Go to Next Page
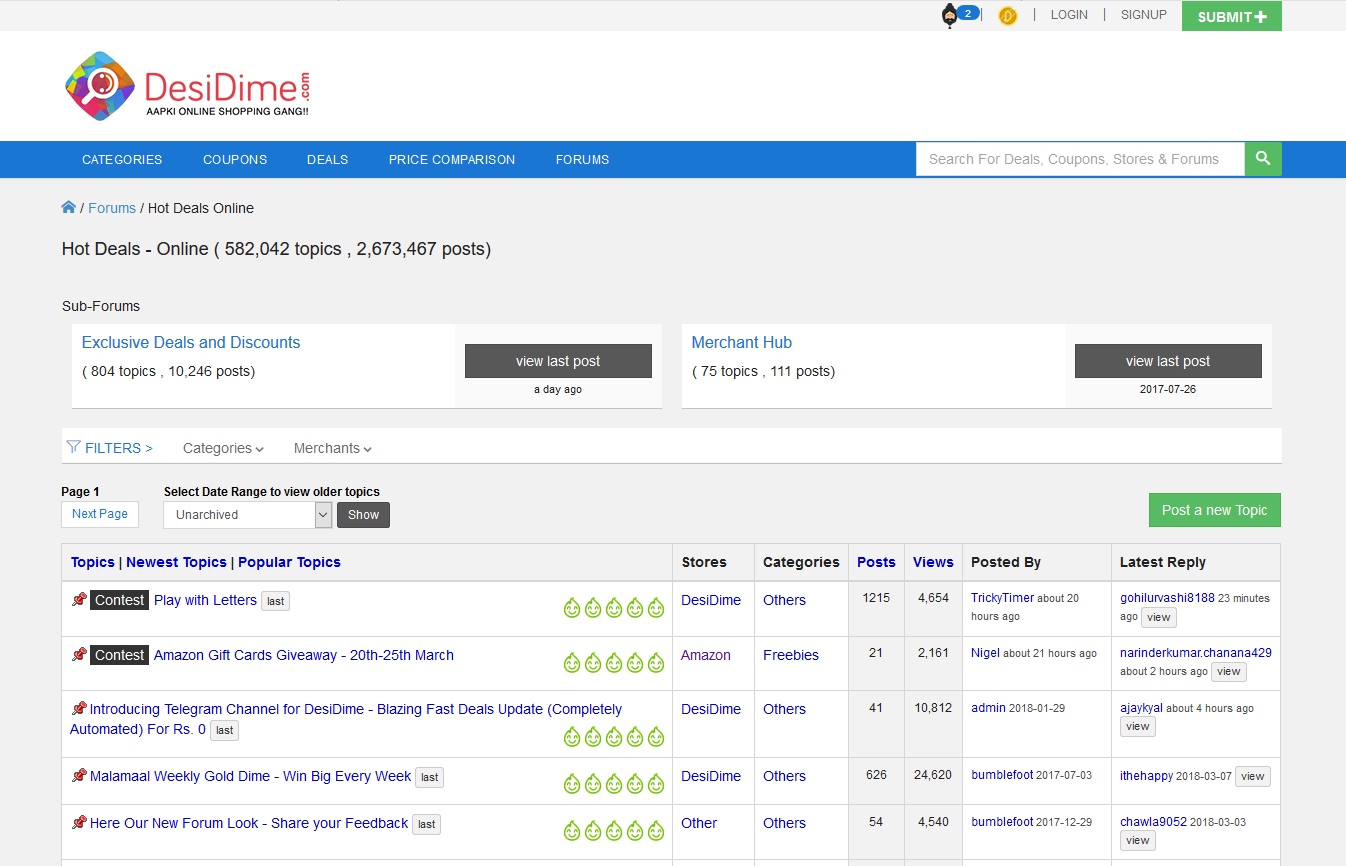The width and height of the screenshot is (1346, 866). [x=100, y=514]
